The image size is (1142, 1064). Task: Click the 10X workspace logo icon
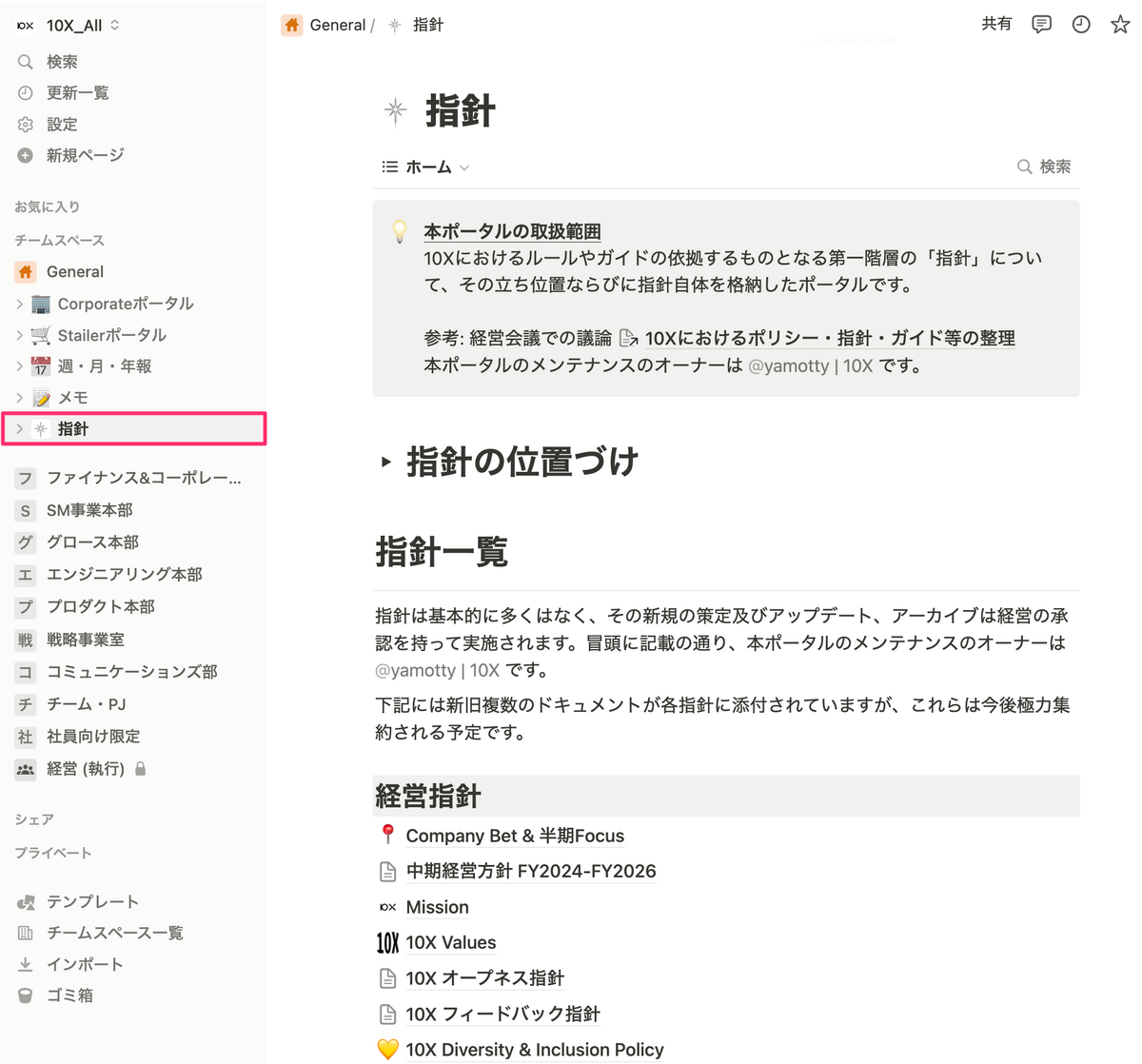pos(26,26)
